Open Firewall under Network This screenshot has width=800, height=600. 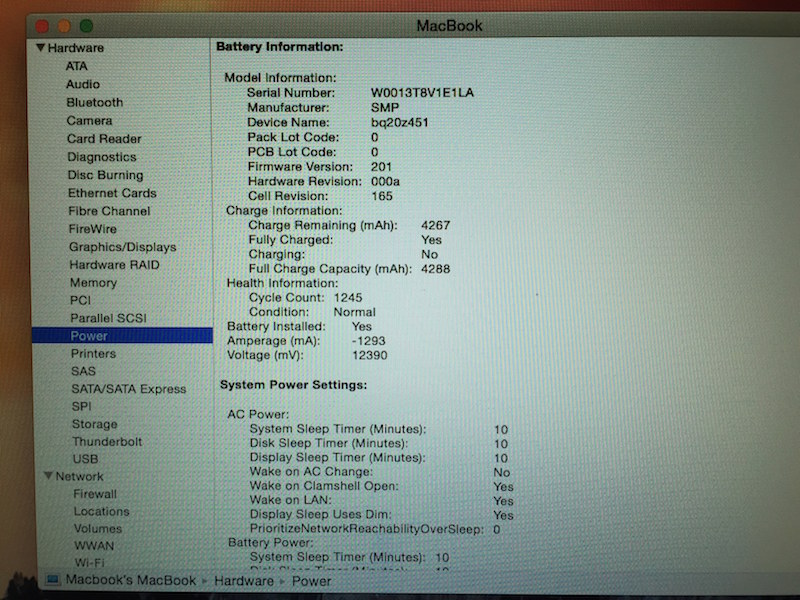click(x=95, y=494)
